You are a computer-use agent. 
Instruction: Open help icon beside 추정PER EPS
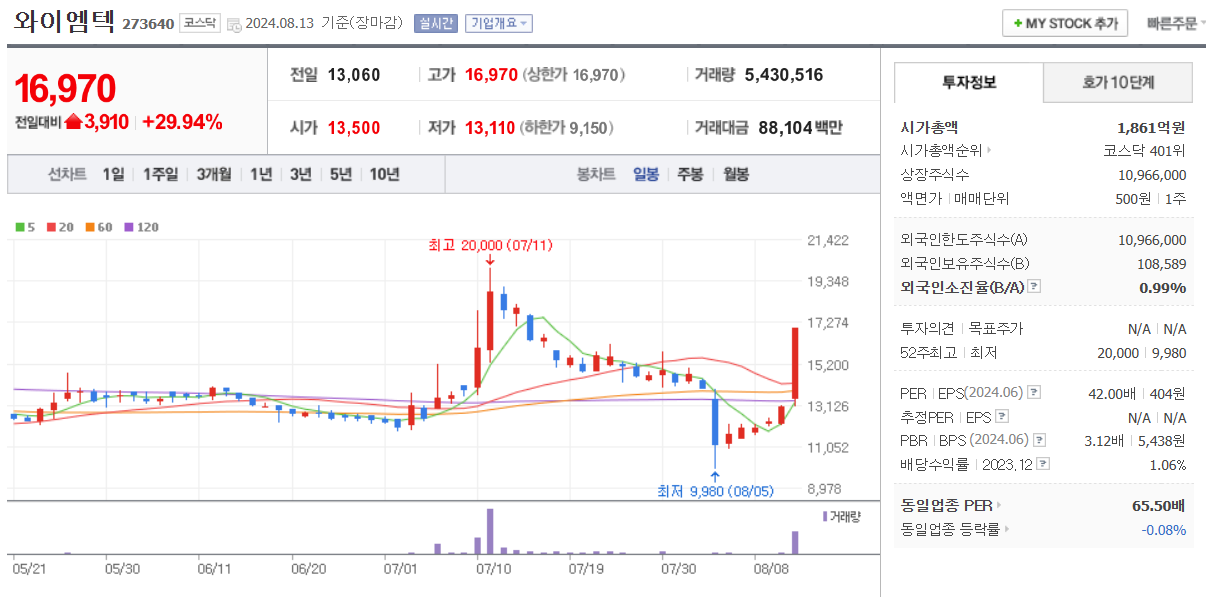1002,416
